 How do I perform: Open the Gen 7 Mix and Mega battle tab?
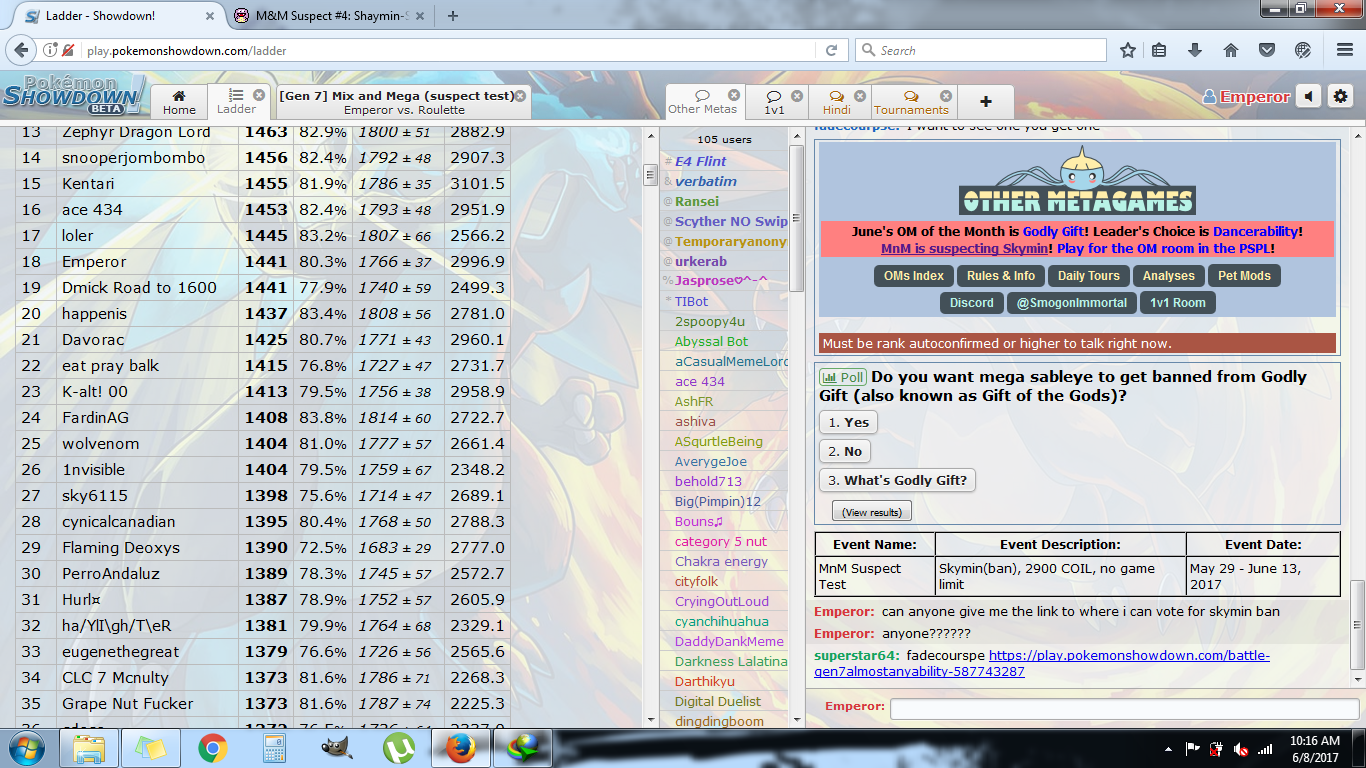tap(398, 102)
